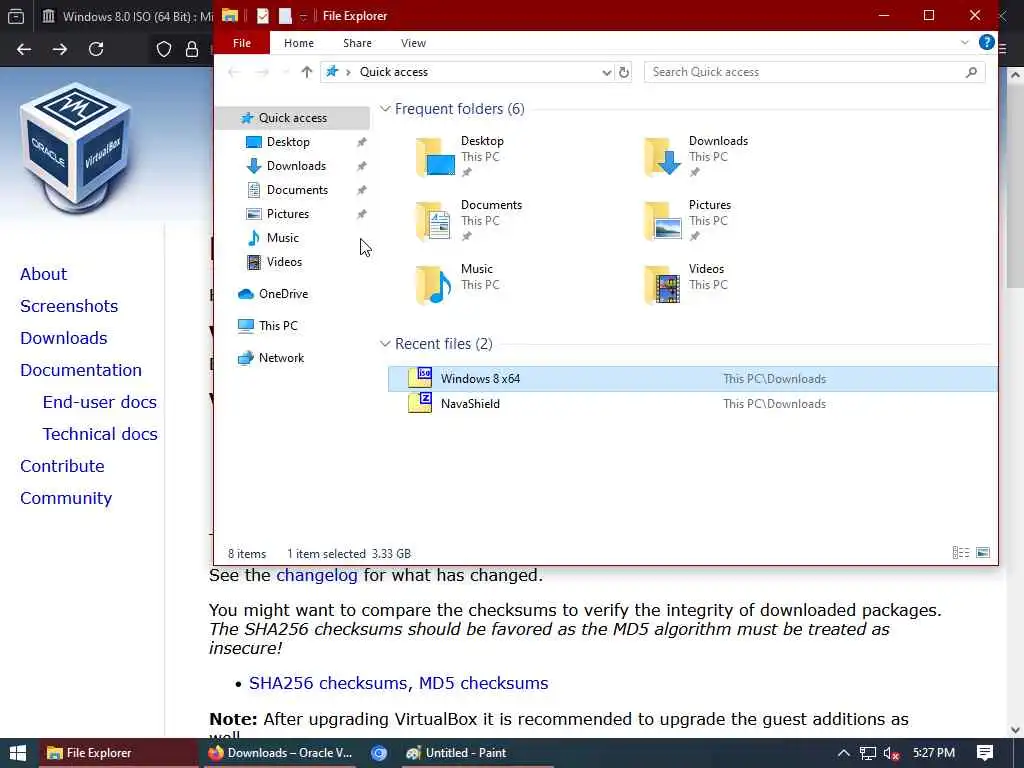Open the changelog link

tap(317, 575)
